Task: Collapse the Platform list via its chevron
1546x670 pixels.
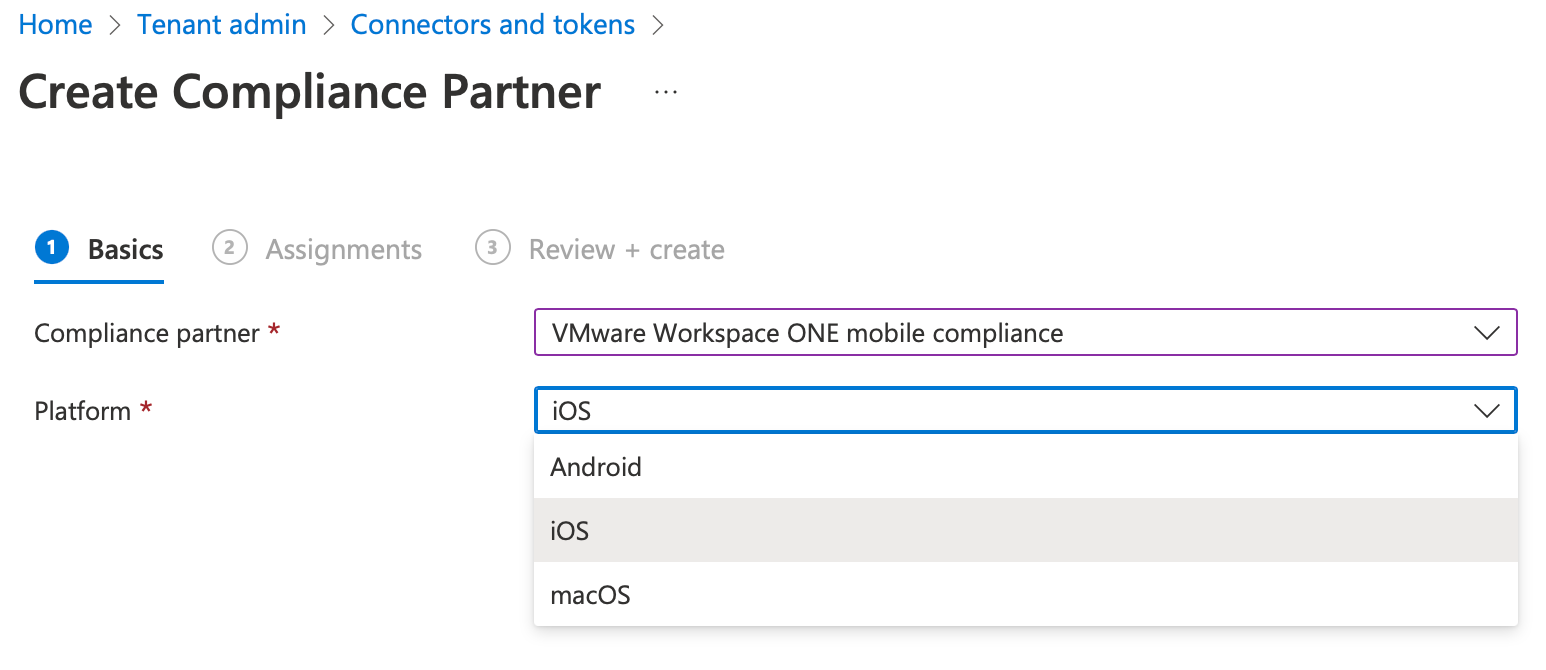Action: click(x=1487, y=411)
